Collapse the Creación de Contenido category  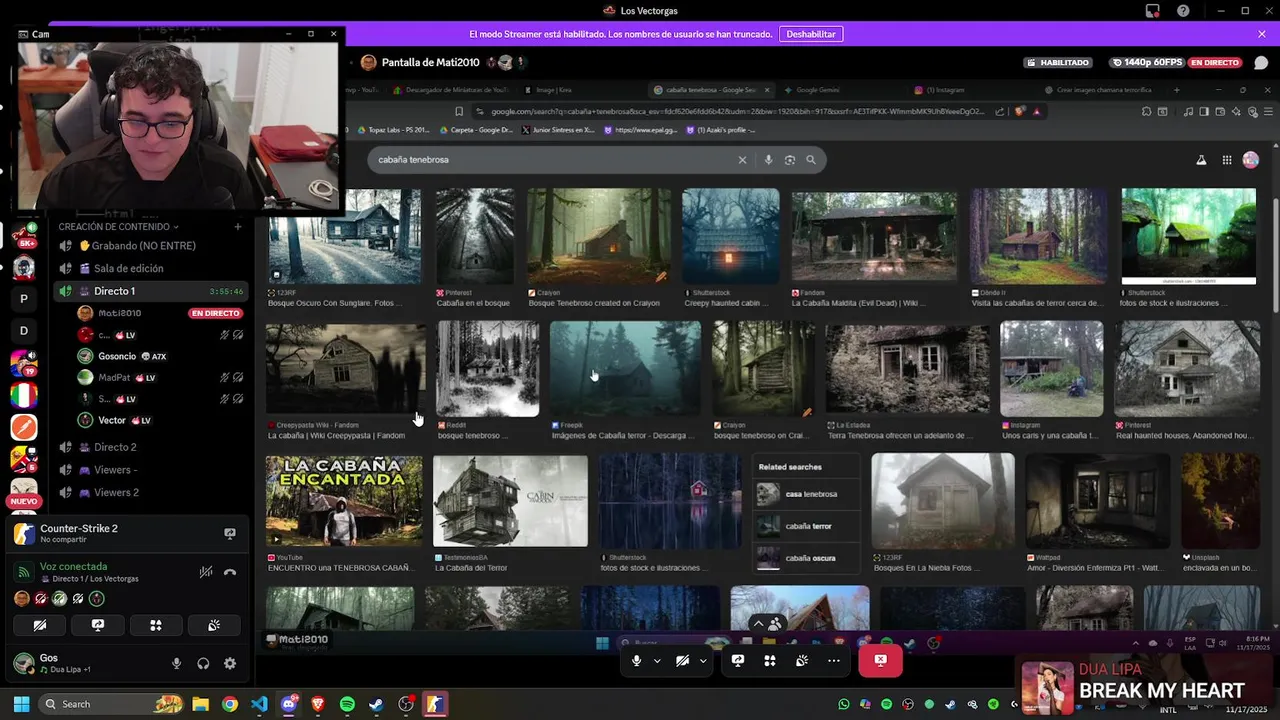click(119, 227)
